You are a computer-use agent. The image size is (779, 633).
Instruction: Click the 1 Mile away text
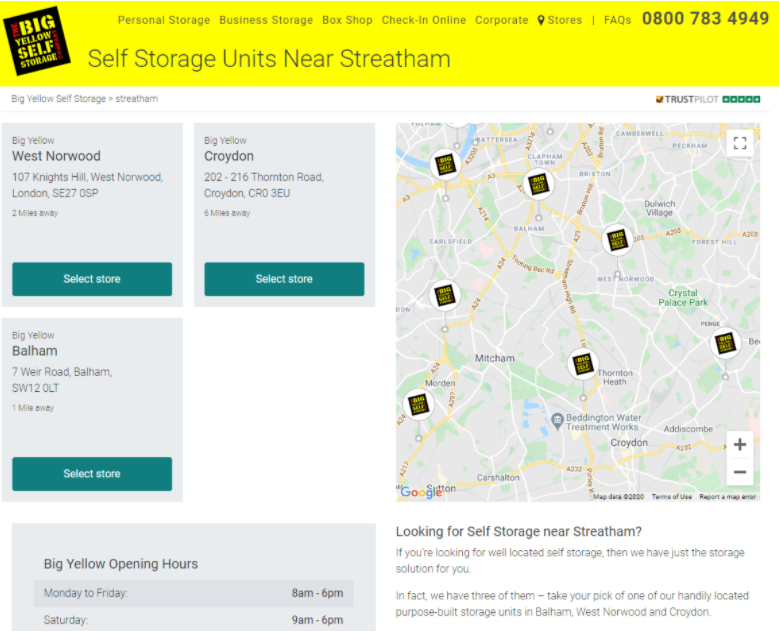(x=33, y=407)
